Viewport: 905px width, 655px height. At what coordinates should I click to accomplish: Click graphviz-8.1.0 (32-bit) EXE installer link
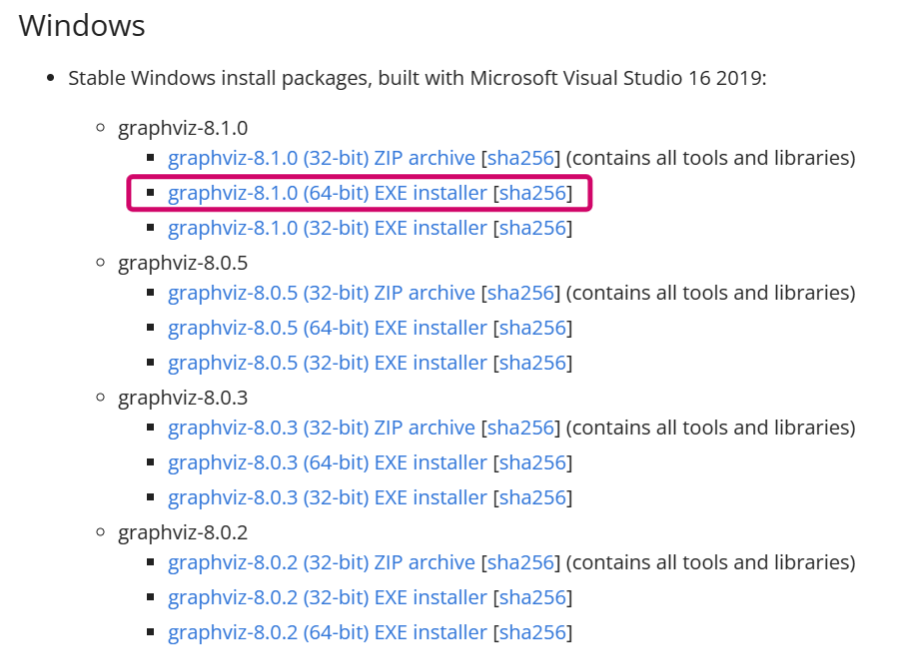coord(327,228)
